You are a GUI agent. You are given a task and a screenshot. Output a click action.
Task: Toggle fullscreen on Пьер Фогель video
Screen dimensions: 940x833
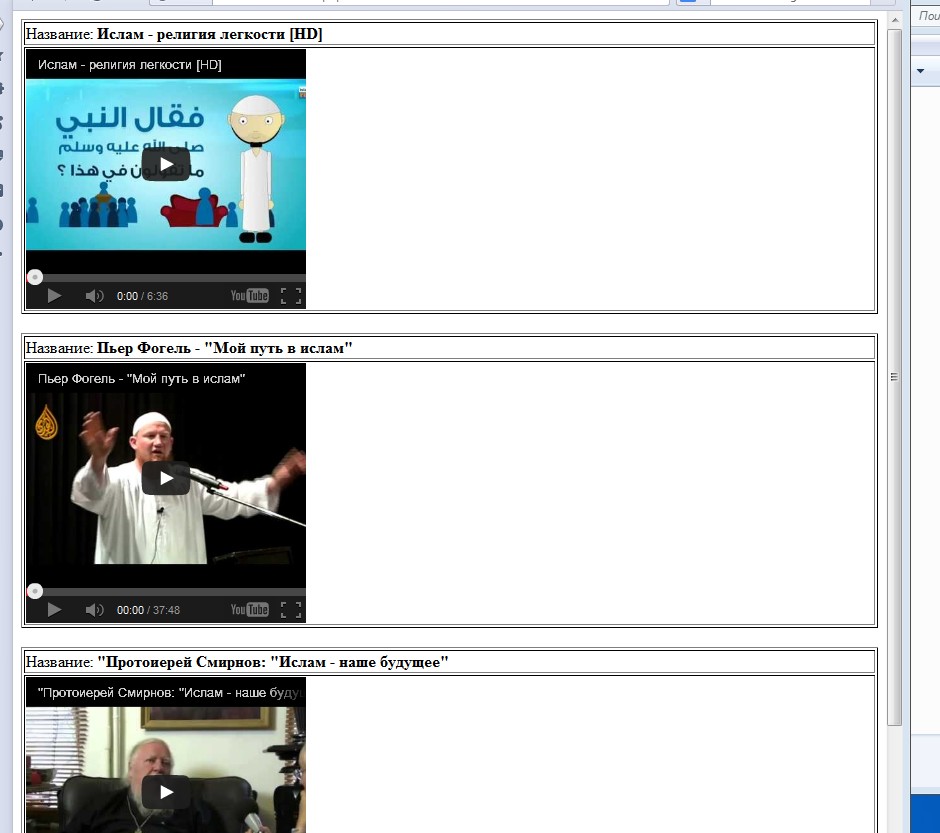point(291,610)
